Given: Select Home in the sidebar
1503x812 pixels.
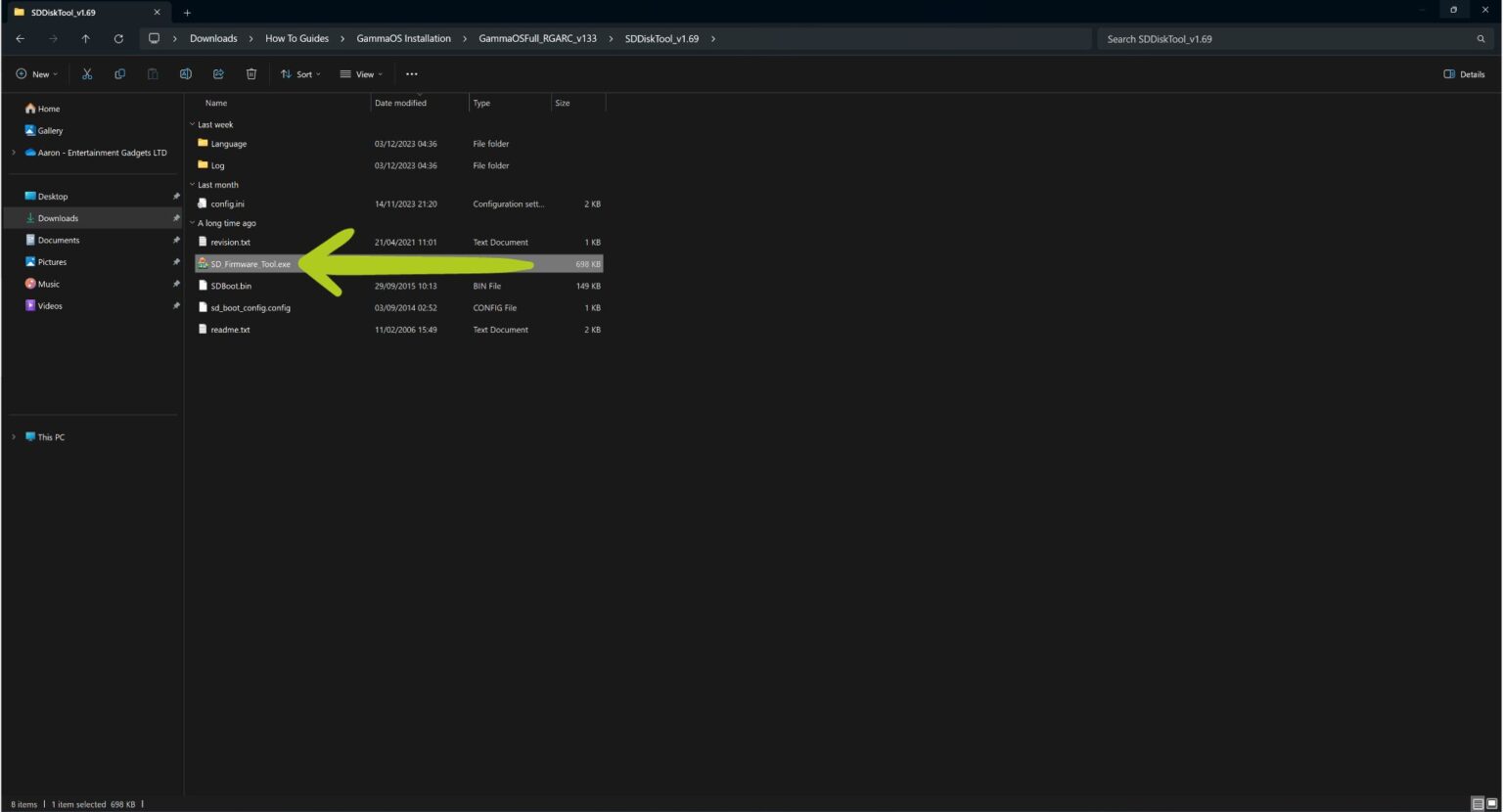Looking at the screenshot, I should [x=42, y=109].
